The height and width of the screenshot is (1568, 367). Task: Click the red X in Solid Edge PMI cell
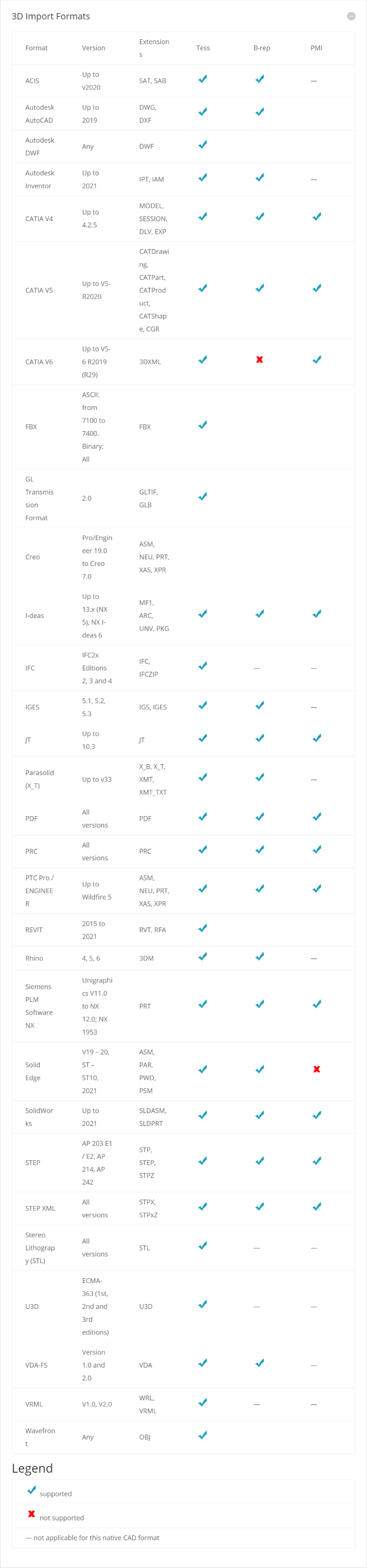(317, 1069)
